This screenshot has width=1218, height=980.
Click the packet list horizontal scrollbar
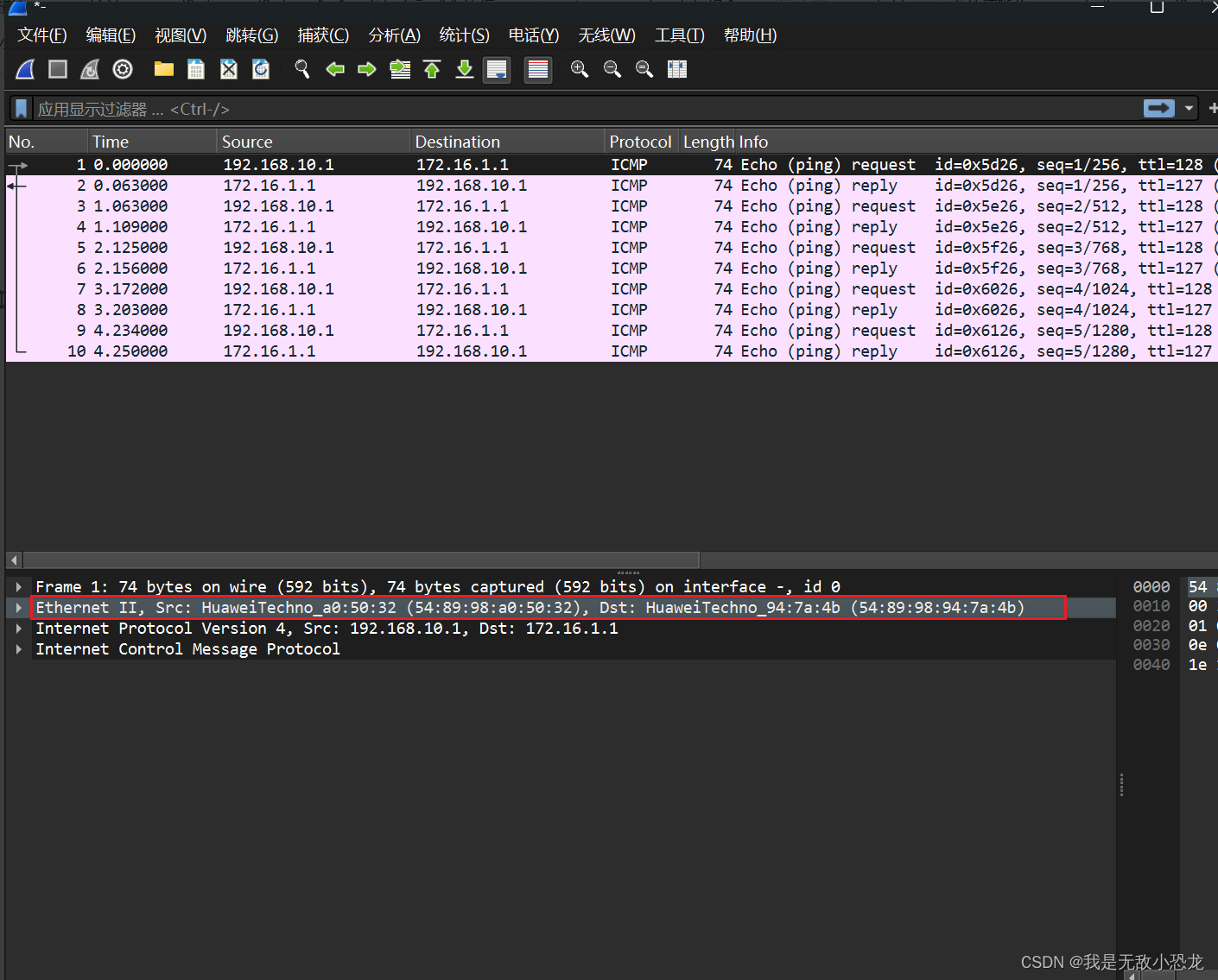pyautogui.click(x=361, y=560)
